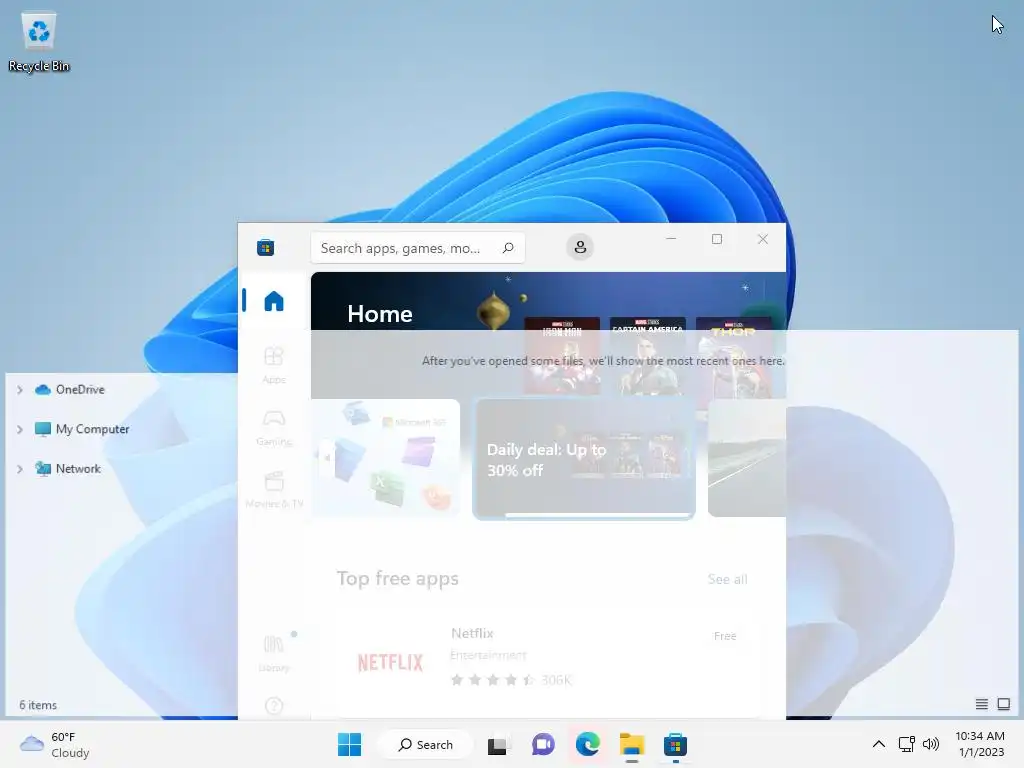The height and width of the screenshot is (768, 1024).
Task: Open the weather widget showing 60°F Cloudy
Action: (55, 744)
